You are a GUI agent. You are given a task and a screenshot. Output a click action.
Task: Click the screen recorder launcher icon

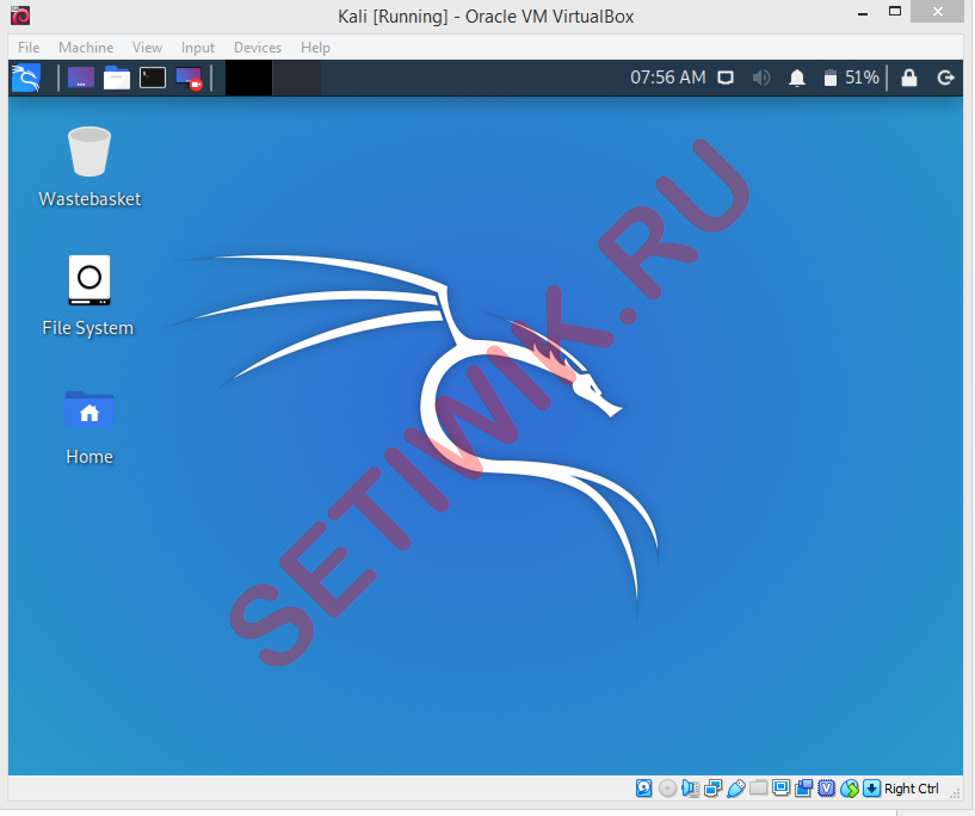(188, 78)
